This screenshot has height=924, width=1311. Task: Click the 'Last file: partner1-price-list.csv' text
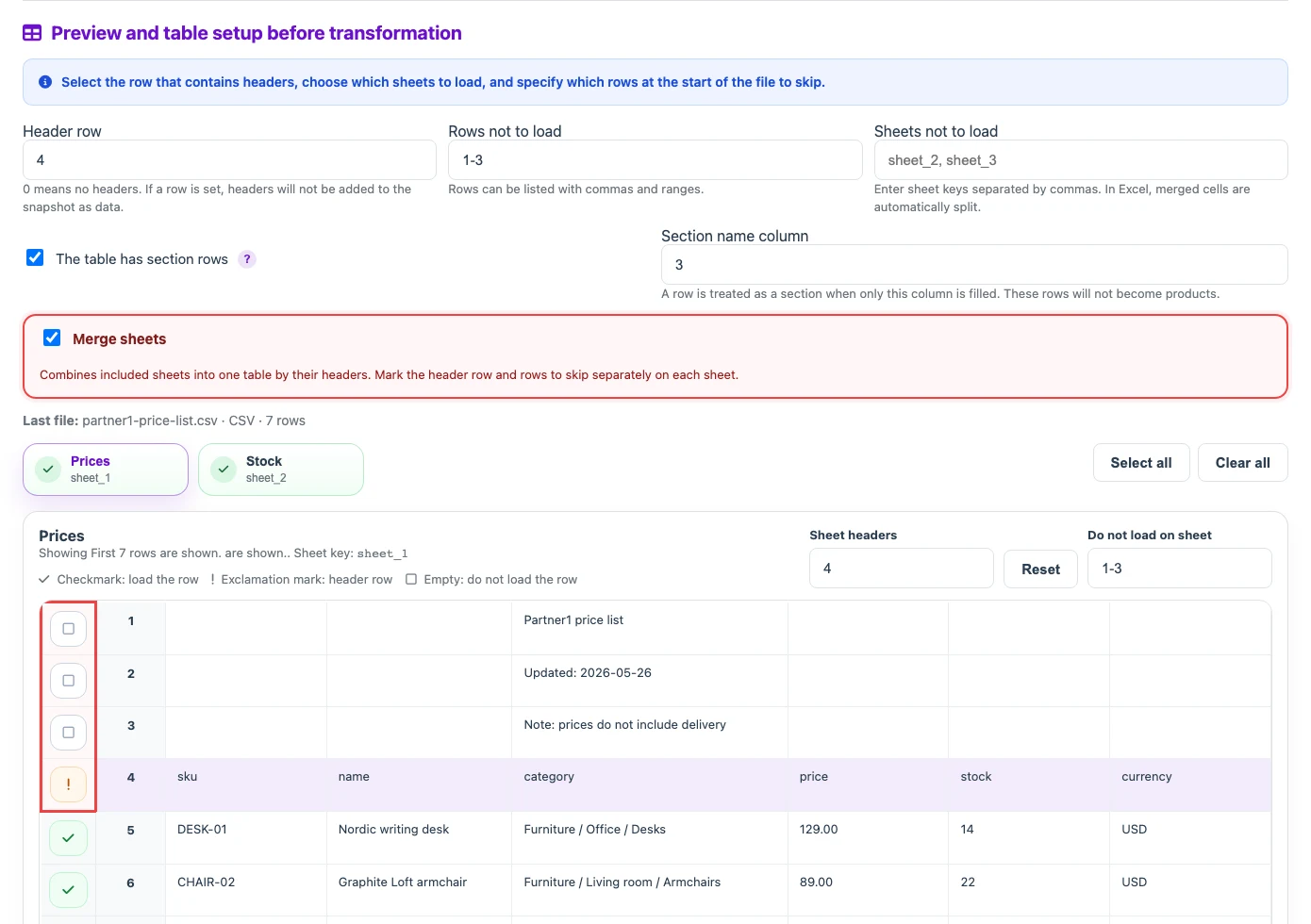[120, 421]
